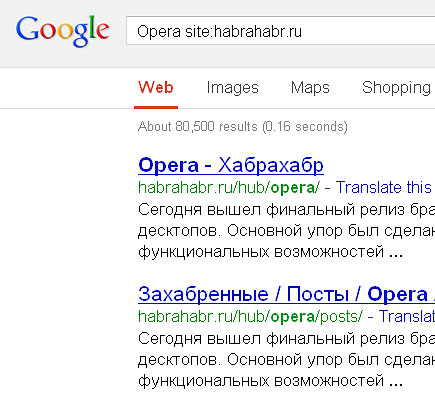Open the 'Захабренные / Посты / Opera' result
The width and height of the screenshot is (435, 401).
pyautogui.click(x=286, y=294)
